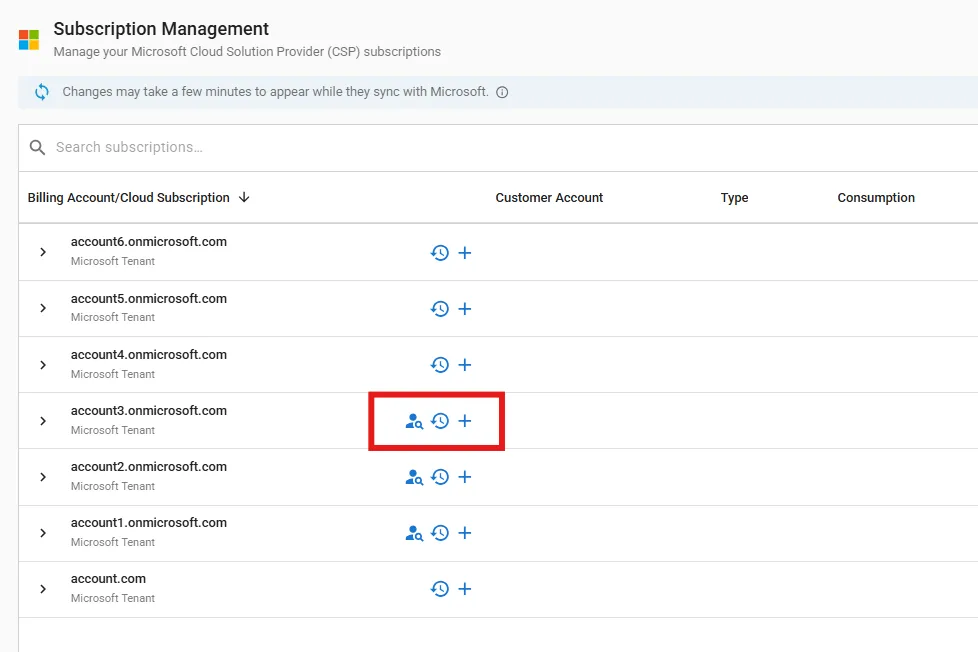
Task: Click plus icon on account3.onmicrosoft.com row
Action: pyautogui.click(x=465, y=421)
